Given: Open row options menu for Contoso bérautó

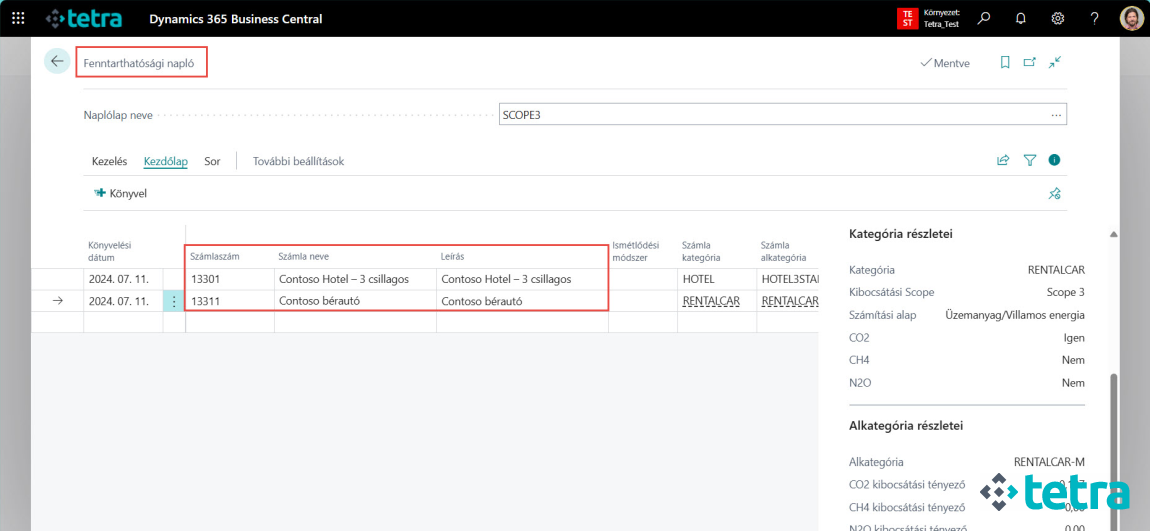Looking at the screenshot, I should pyautogui.click(x=174, y=301).
